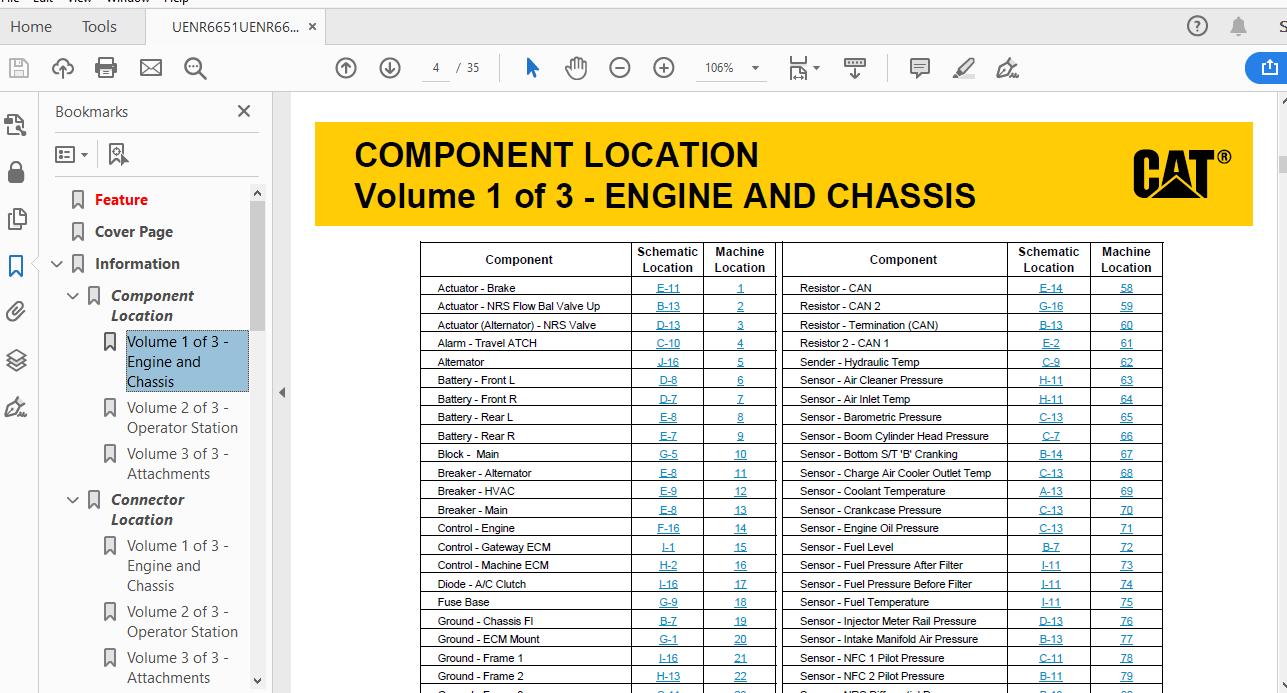This screenshot has height=693, width=1287.
Task: Close the Bookmarks panel
Action: 244,112
